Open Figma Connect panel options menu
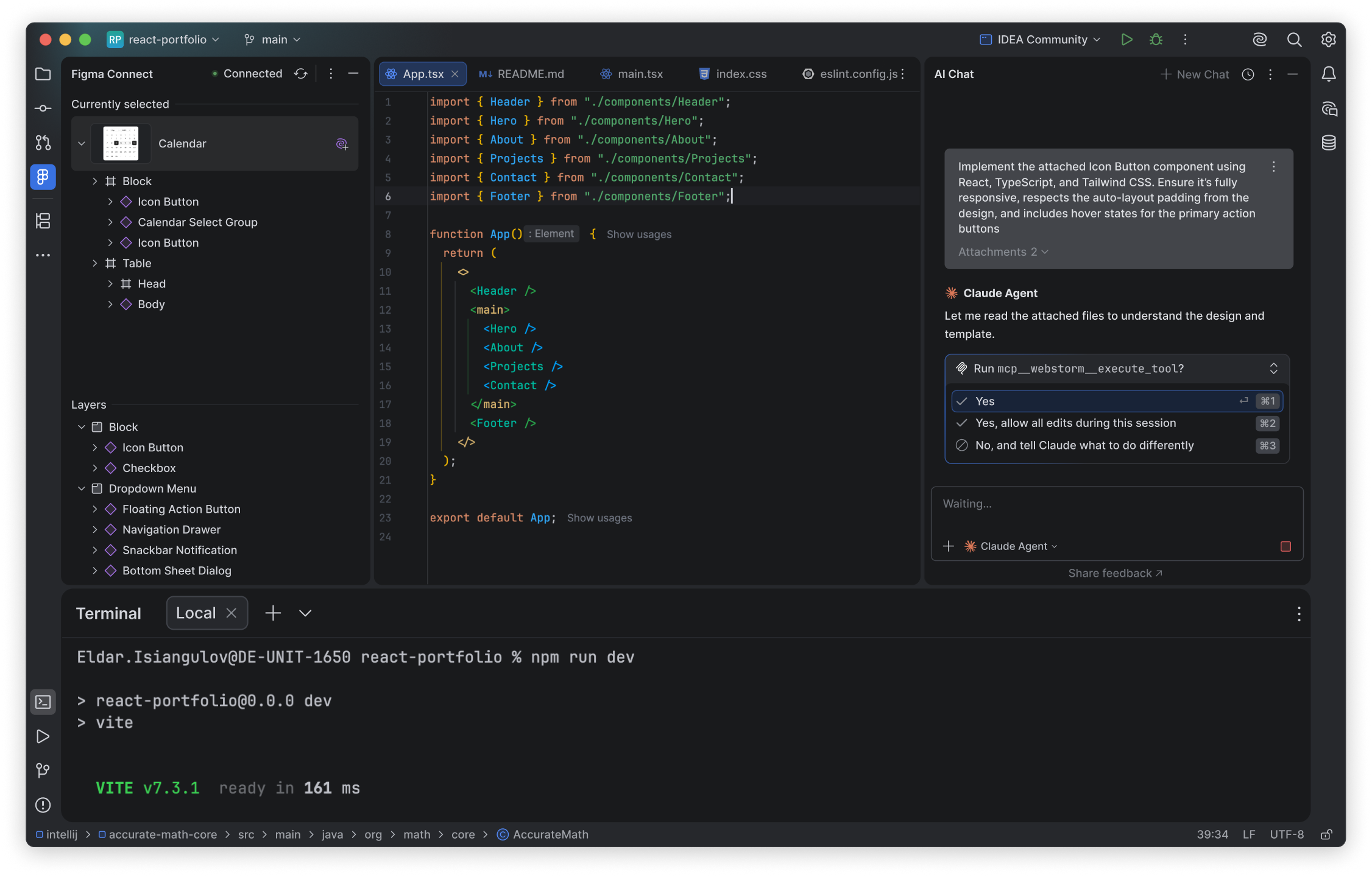 pyautogui.click(x=331, y=74)
